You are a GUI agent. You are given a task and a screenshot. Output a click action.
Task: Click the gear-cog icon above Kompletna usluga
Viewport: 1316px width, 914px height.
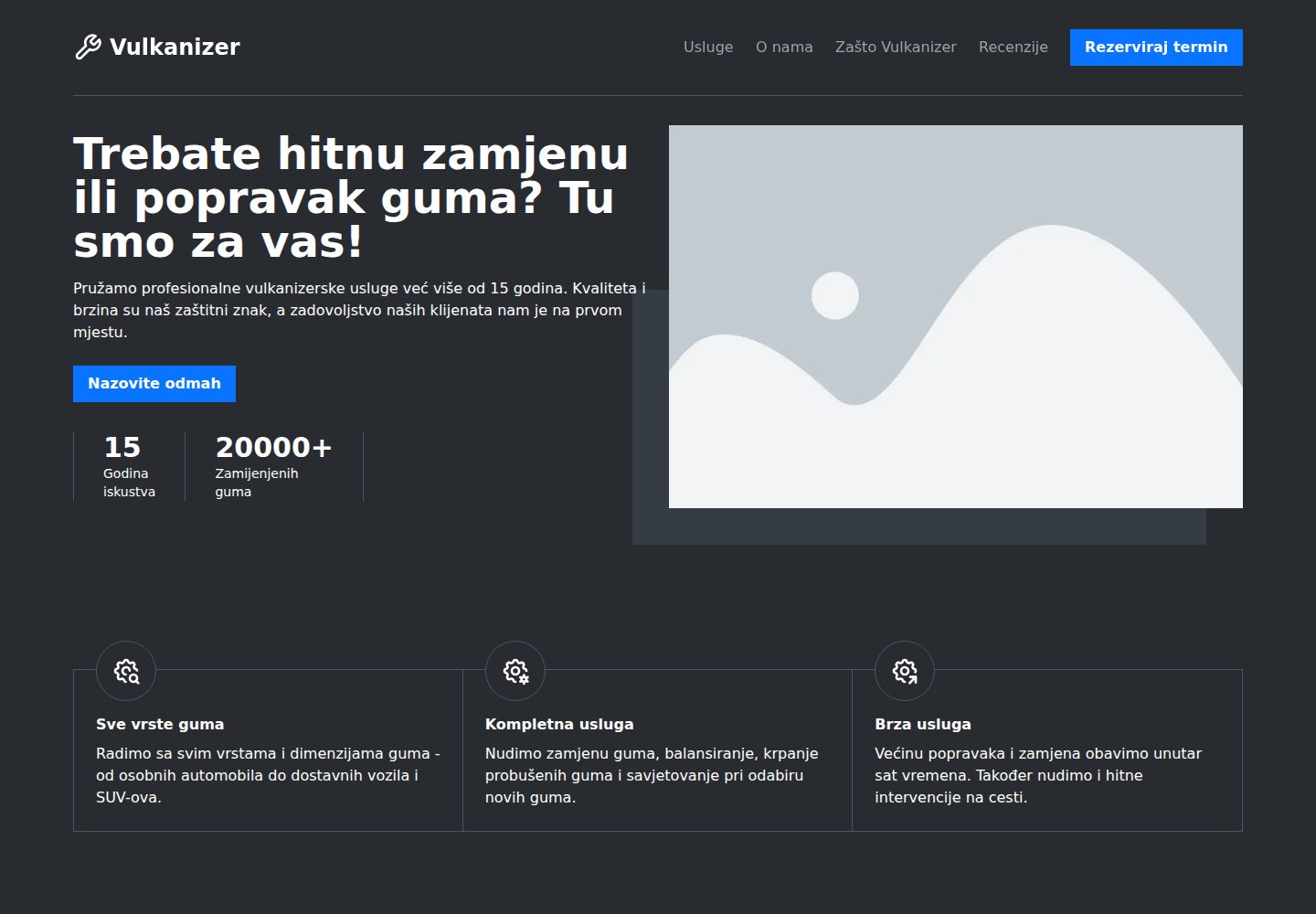pyautogui.click(x=515, y=671)
